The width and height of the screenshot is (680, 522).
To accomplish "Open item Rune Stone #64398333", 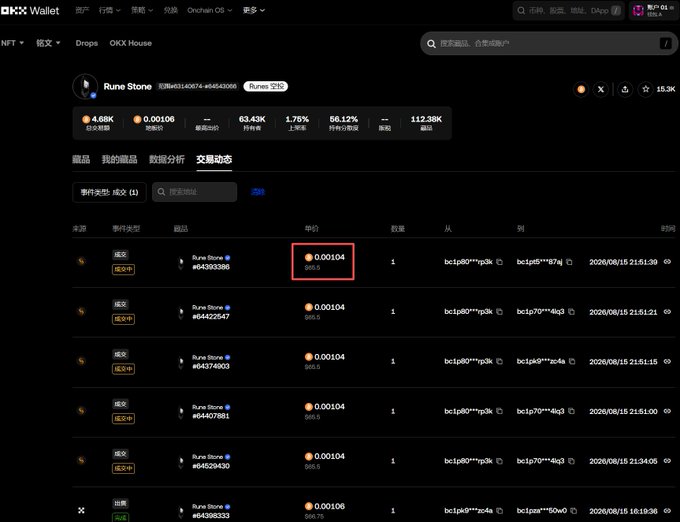I will 211,511.
